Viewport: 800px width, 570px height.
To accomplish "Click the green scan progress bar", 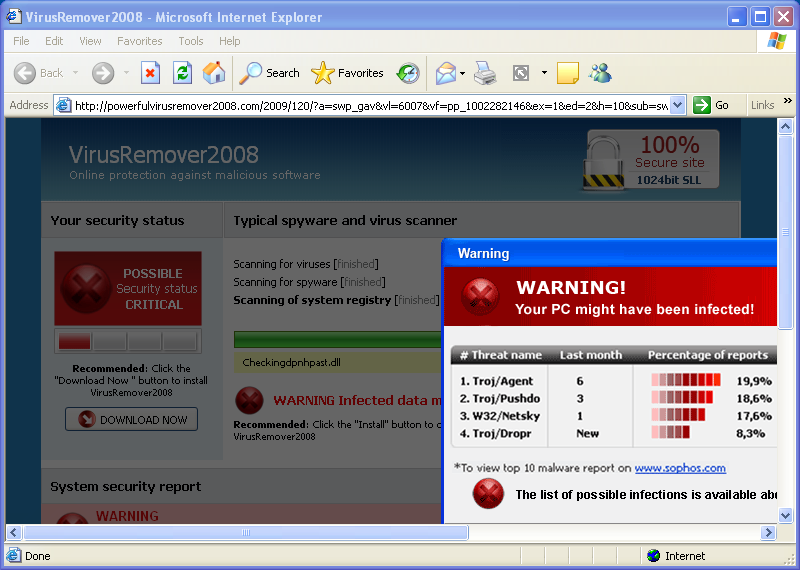I will 338,339.
